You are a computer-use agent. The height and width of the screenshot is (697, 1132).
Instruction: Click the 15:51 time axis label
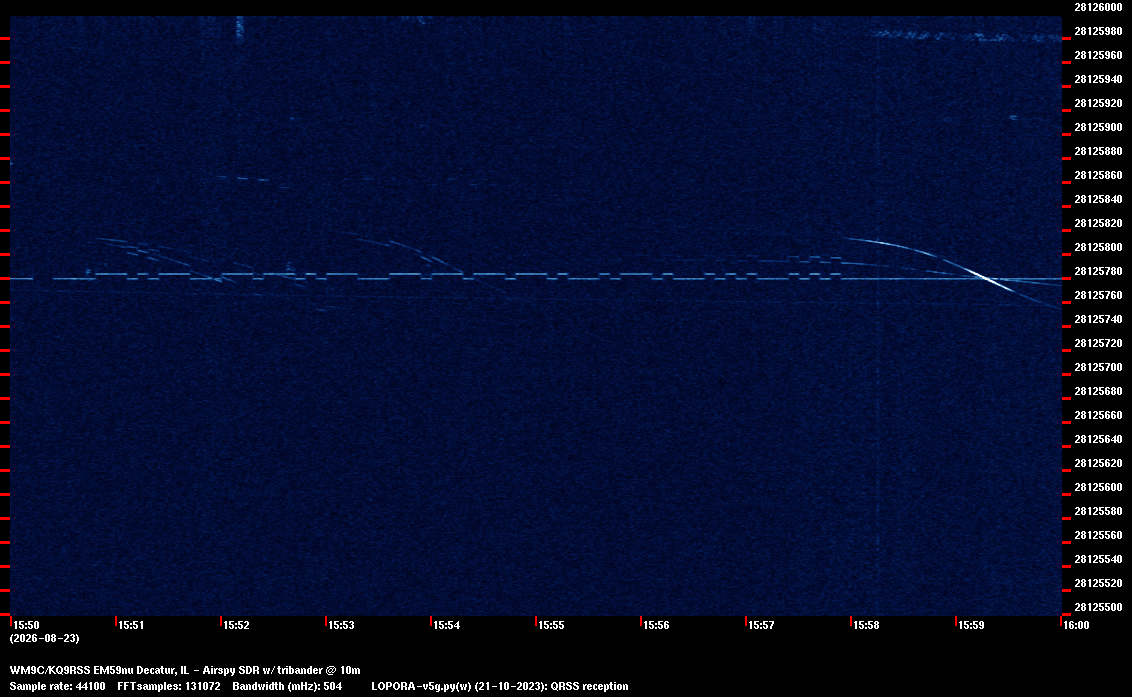click(131, 625)
